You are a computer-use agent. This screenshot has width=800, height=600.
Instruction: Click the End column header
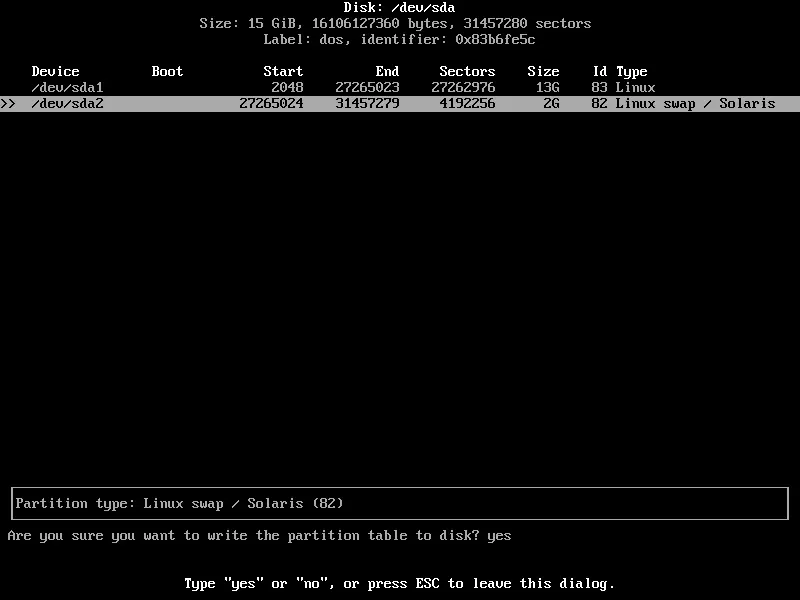click(387, 71)
